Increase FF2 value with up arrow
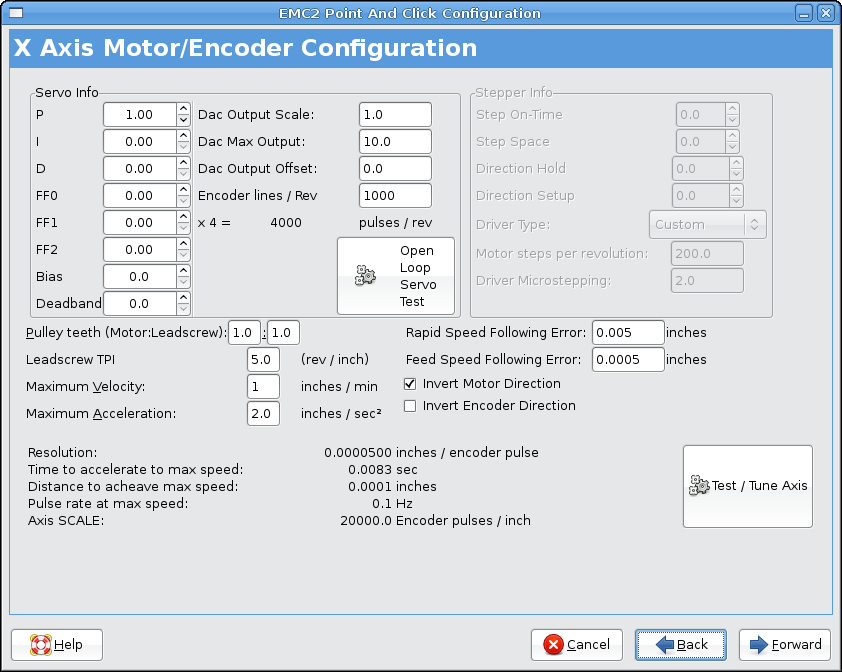The width and height of the screenshot is (842, 672). 184,243
